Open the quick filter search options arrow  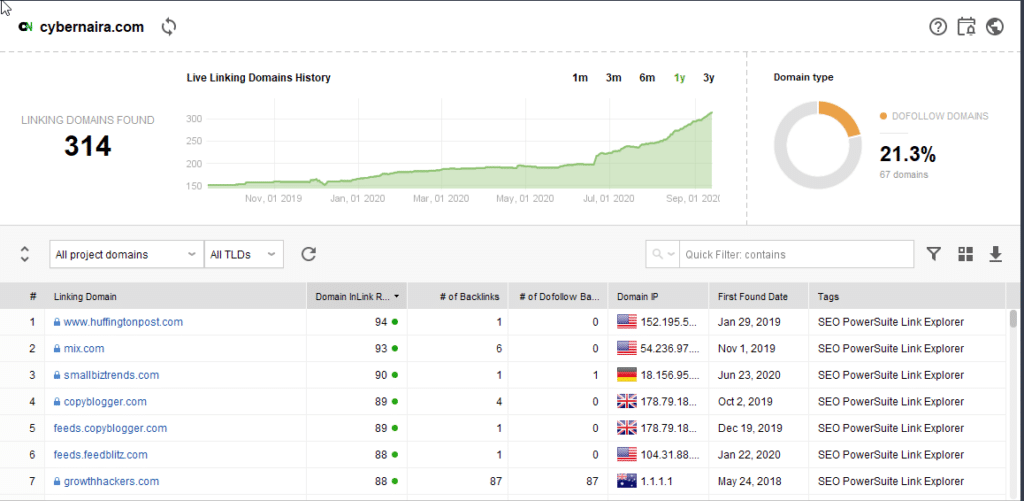pos(663,254)
